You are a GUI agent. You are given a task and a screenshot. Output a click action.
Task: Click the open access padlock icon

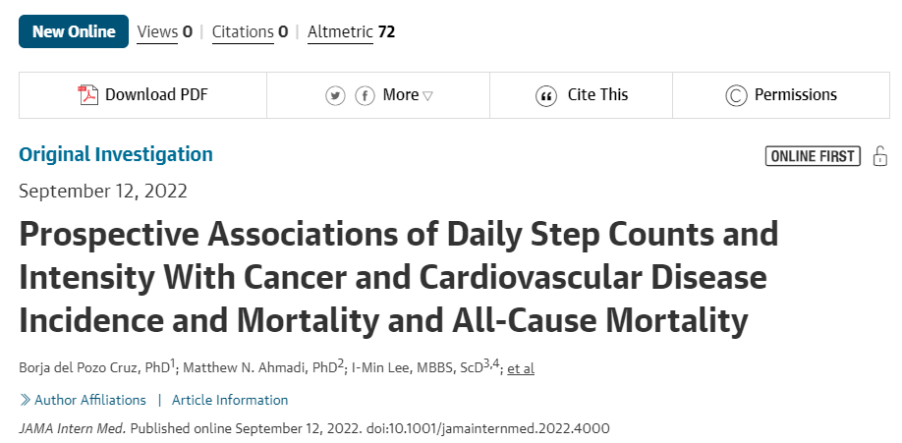pyautogui.click(x=880, y=156)
